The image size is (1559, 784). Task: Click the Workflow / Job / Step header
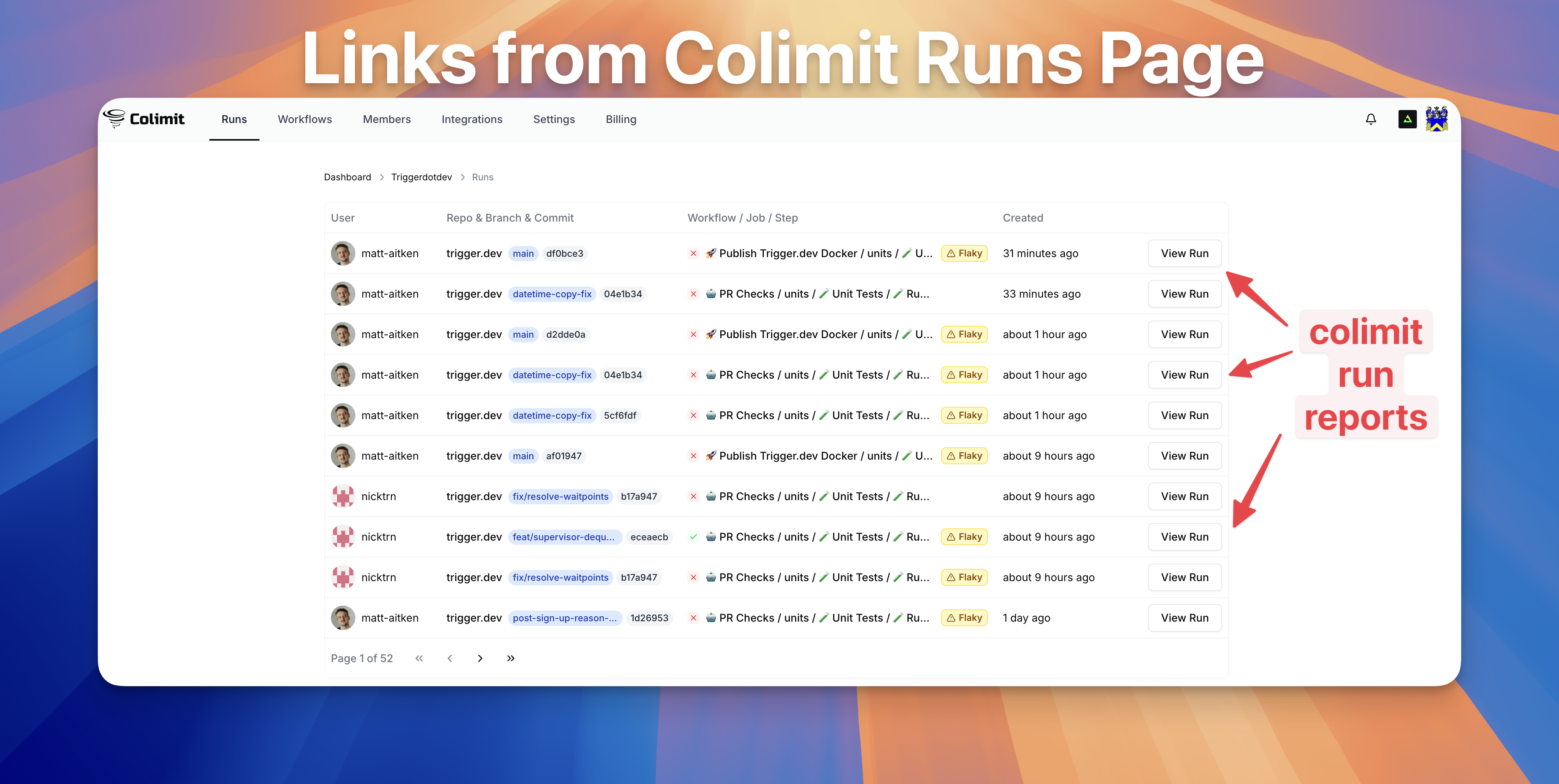[x=742, y=218]
